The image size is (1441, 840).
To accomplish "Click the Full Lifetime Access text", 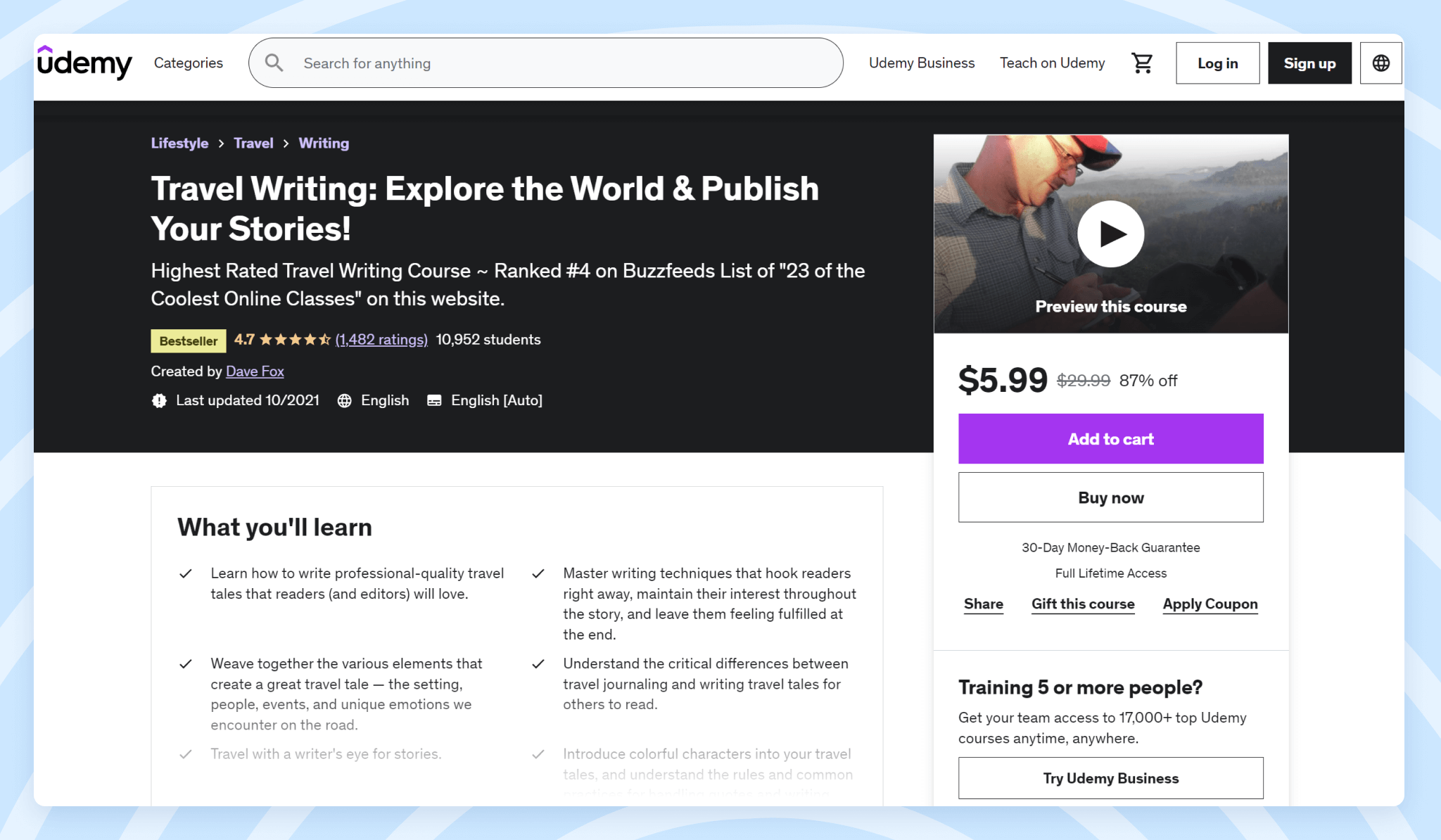I will pos(1111,573).
